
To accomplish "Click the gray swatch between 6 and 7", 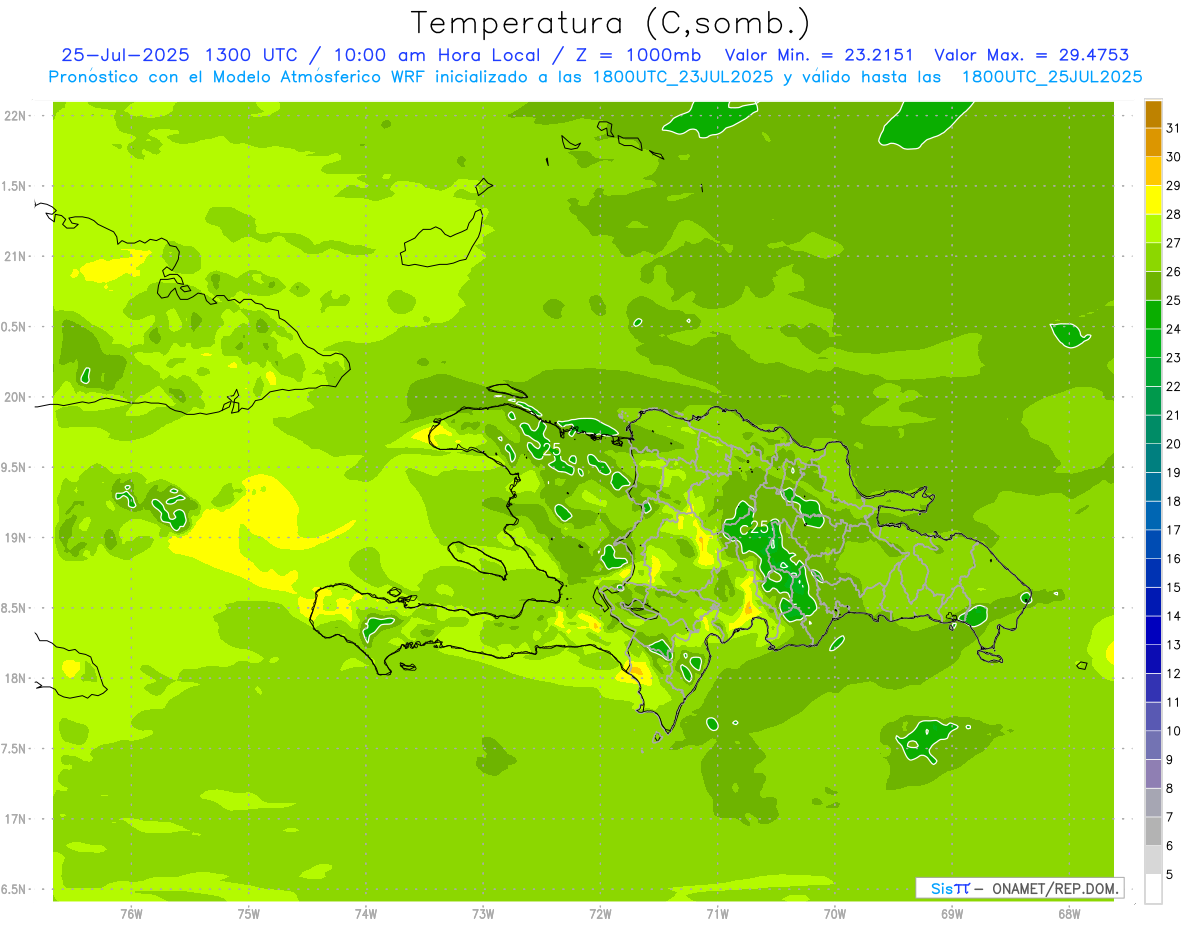I will [1153, 831].
